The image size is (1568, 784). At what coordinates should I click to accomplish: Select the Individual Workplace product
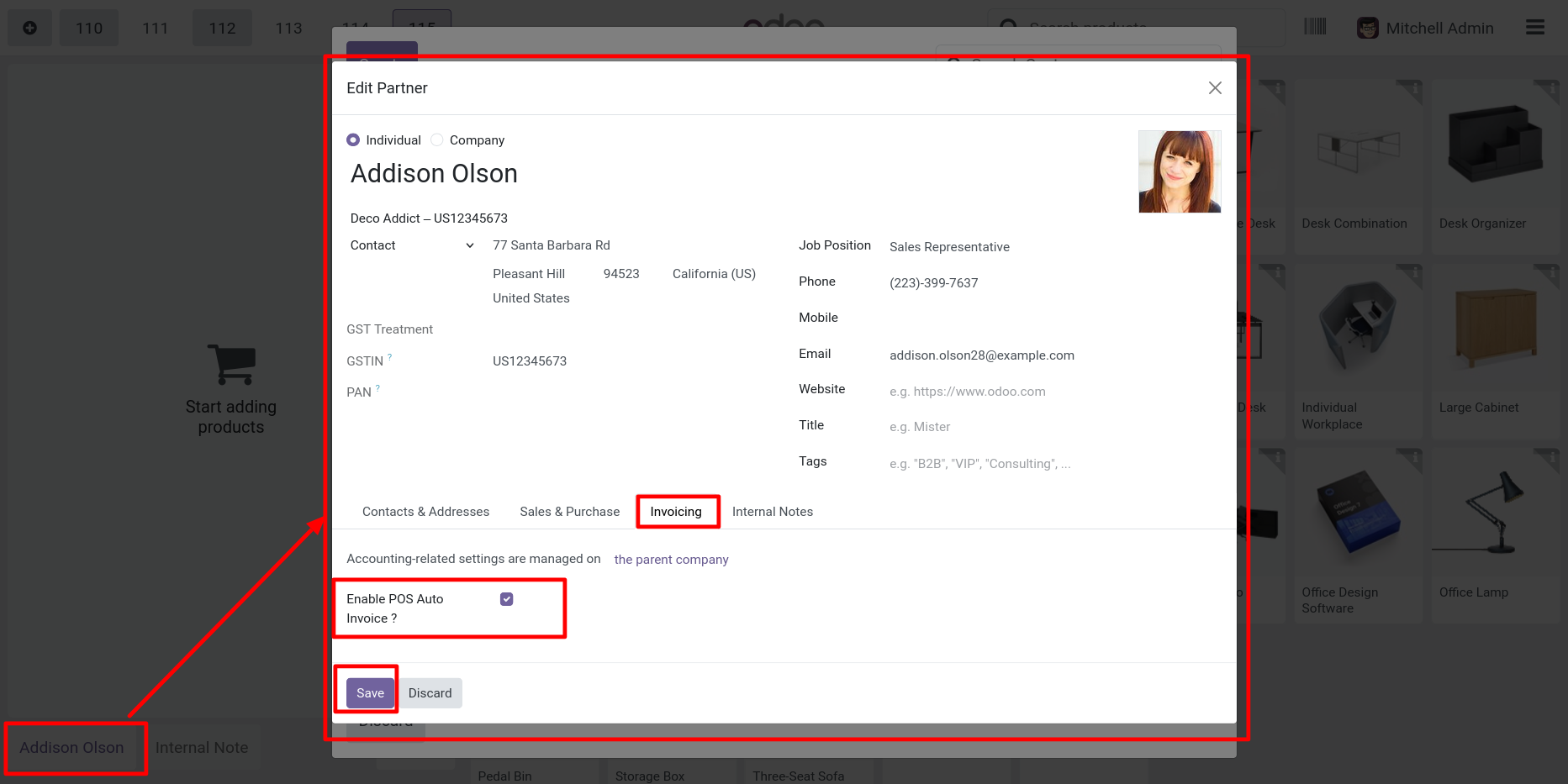pos(1358,351)
